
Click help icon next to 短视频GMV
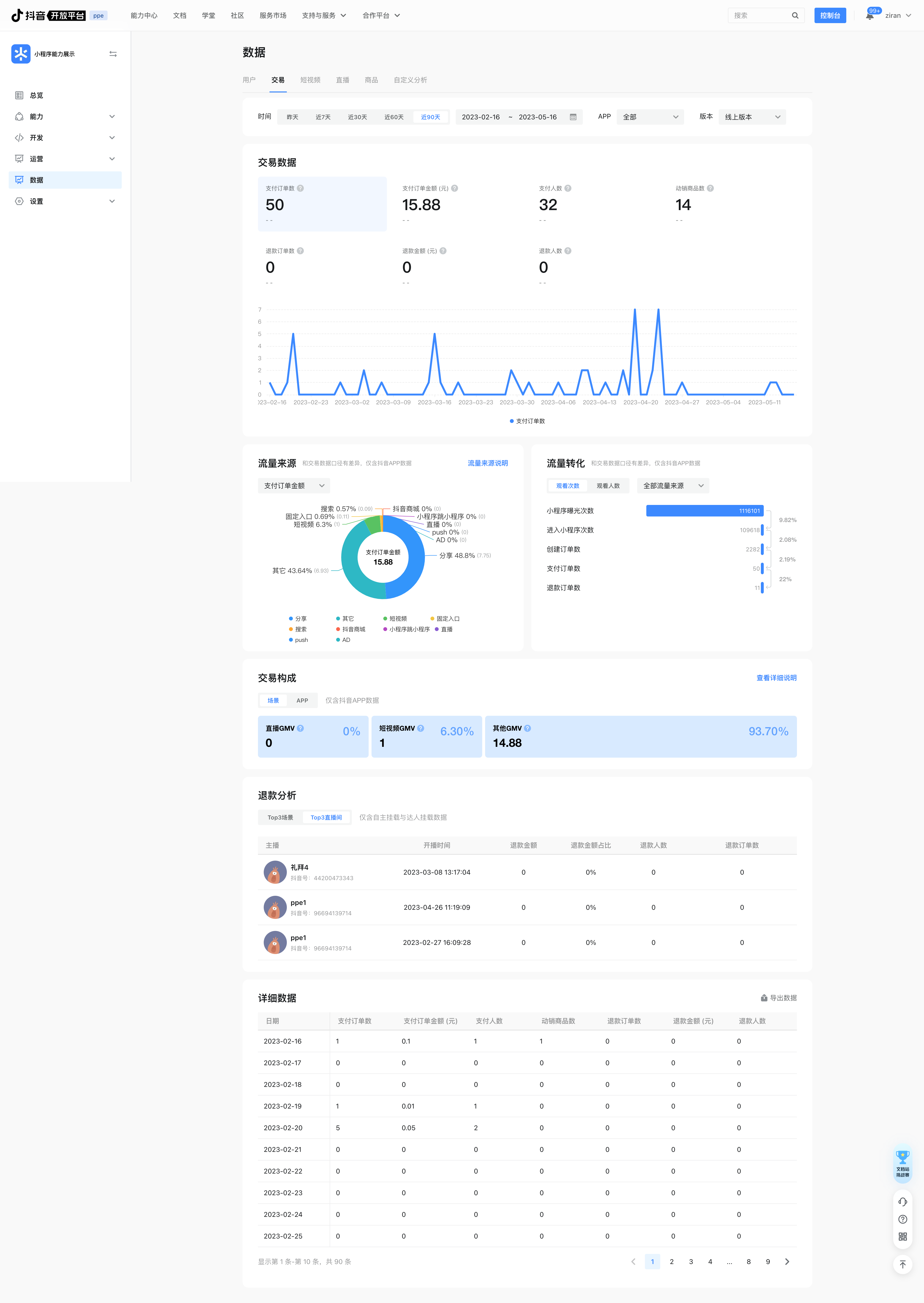(x=420, y=728)
